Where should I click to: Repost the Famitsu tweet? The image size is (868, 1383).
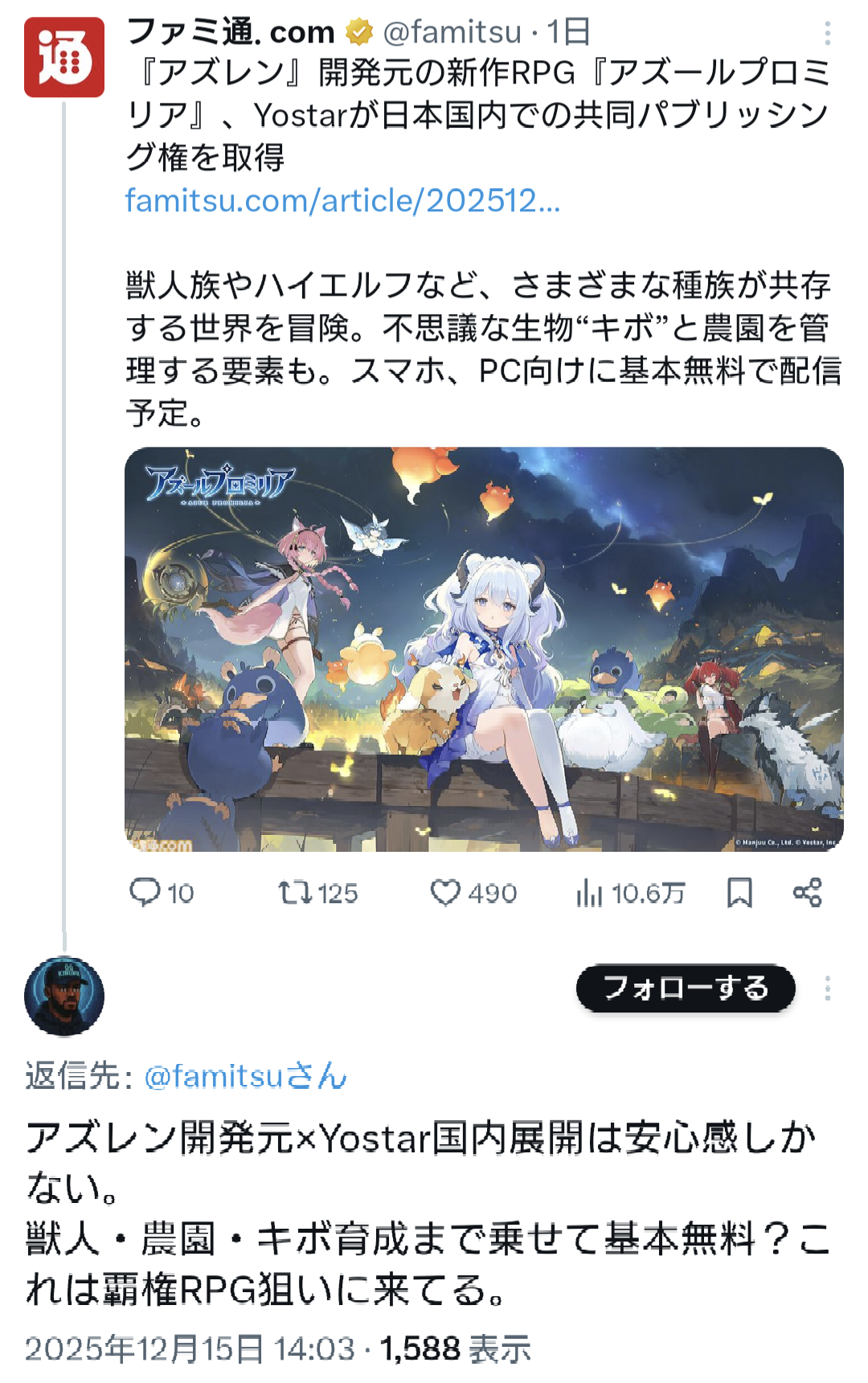(x=294, y=892)
